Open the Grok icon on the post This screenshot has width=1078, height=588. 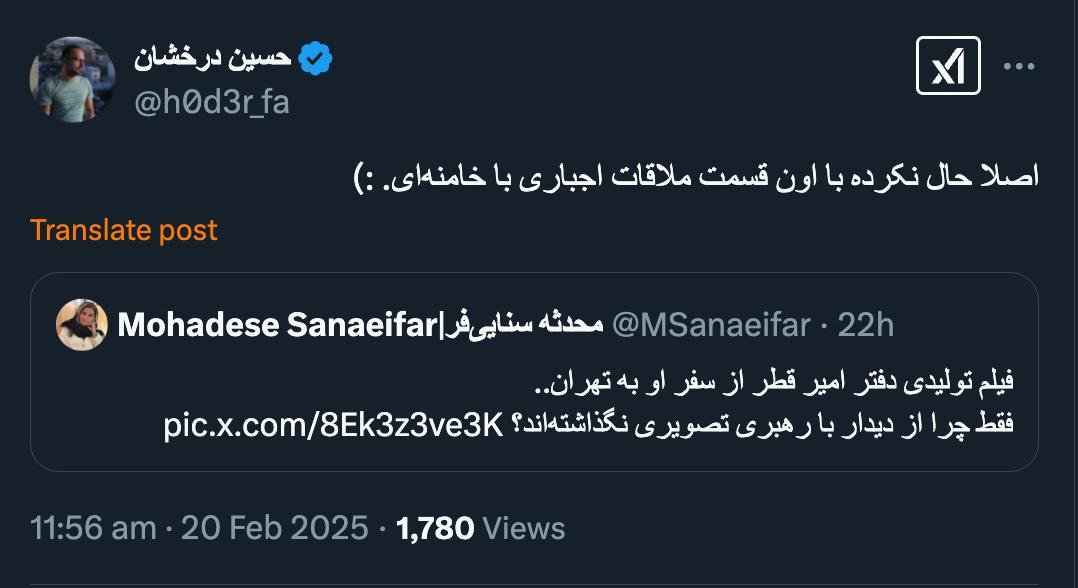(948, 66)
